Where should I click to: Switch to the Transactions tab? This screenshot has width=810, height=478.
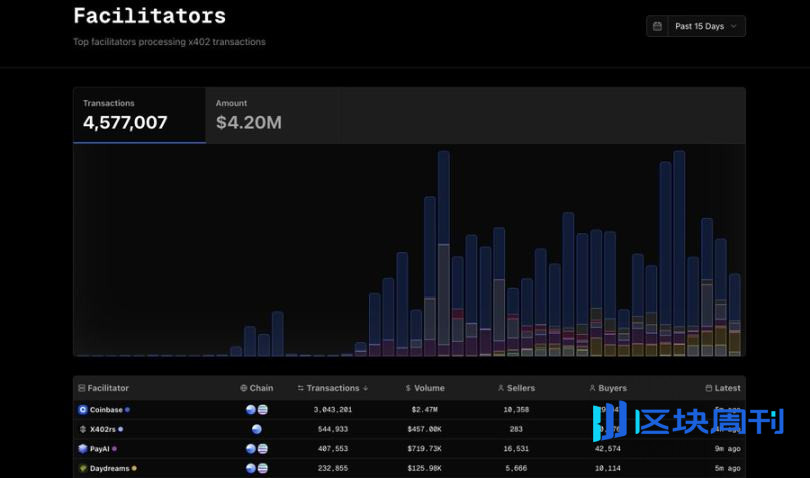coord(139,115)
